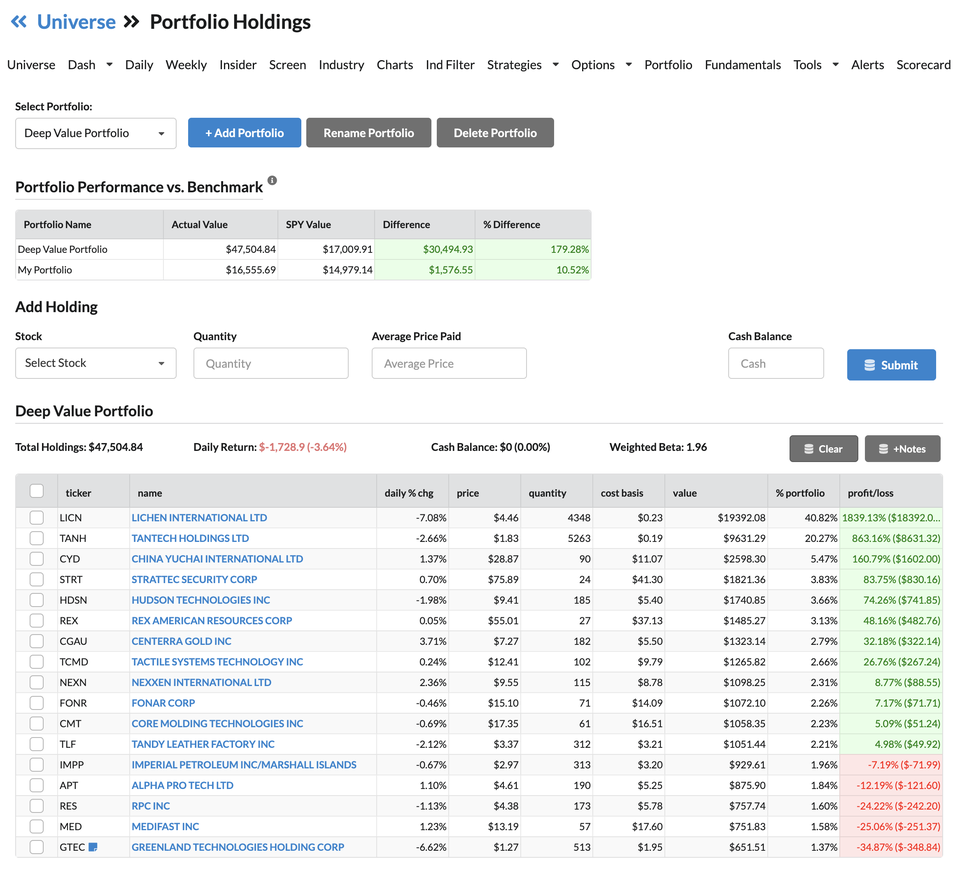Viewport: 960px width, 873px height.
Task: Check the CYD row checkbox
Action: pyautogui.click(x=37, y=559)
